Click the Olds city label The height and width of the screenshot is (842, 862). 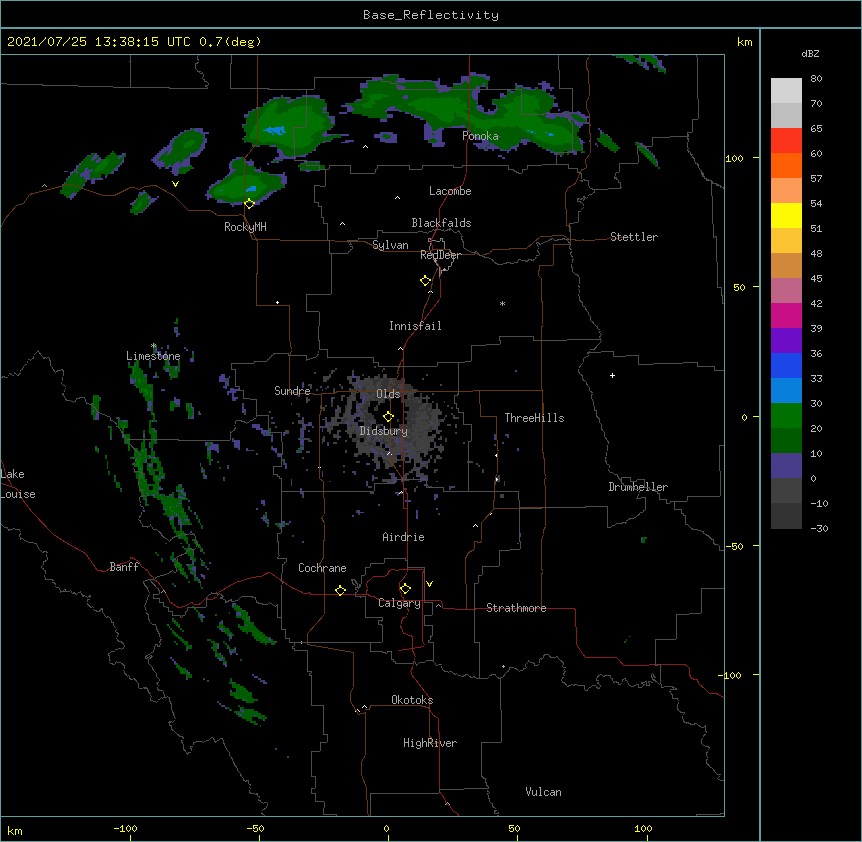(388, 394)
